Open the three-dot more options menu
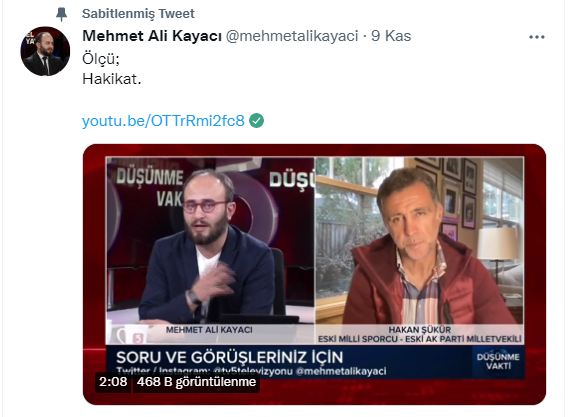 (537, 37)
